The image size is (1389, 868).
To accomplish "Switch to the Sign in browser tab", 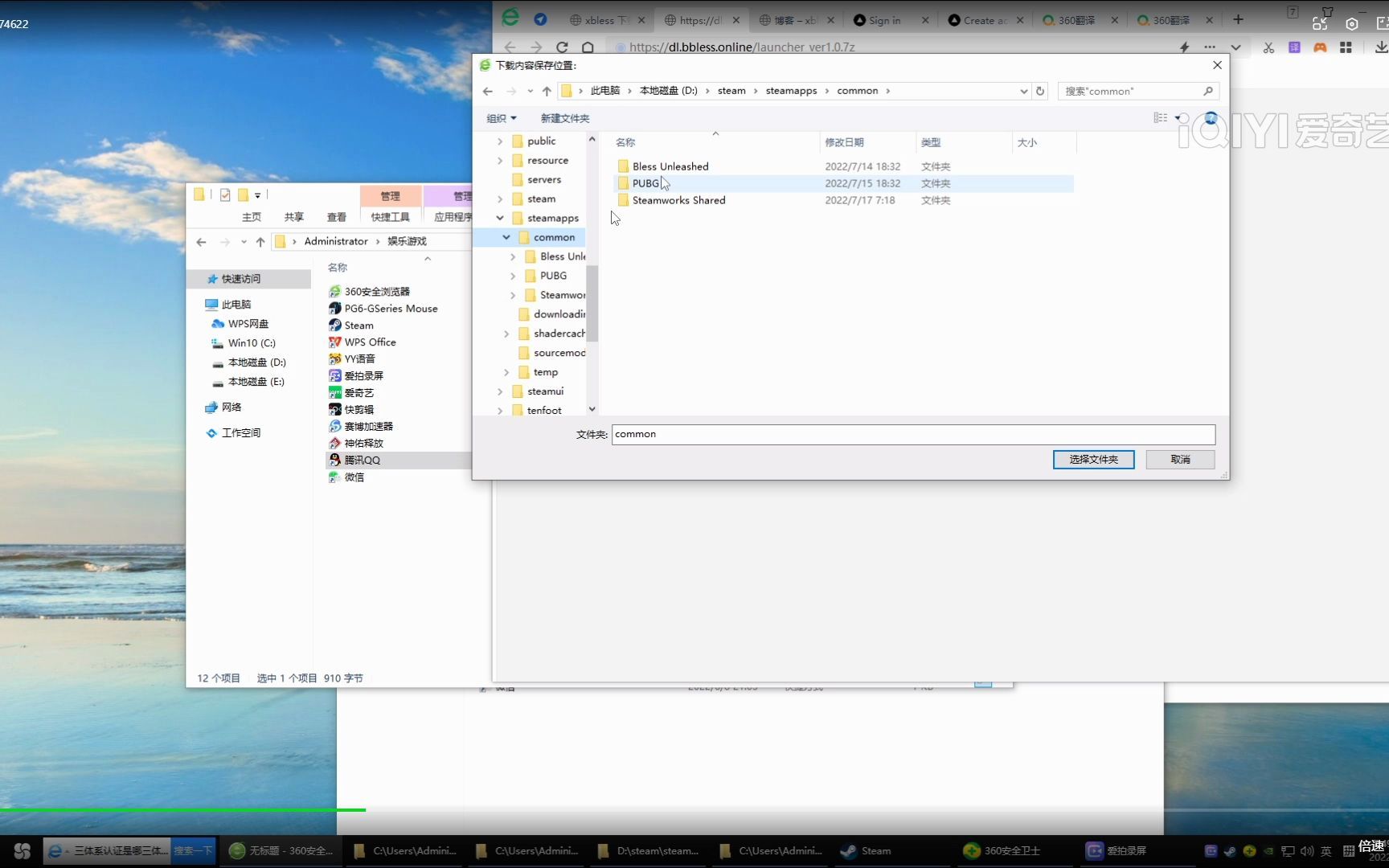I will click(x=891, y=20).
